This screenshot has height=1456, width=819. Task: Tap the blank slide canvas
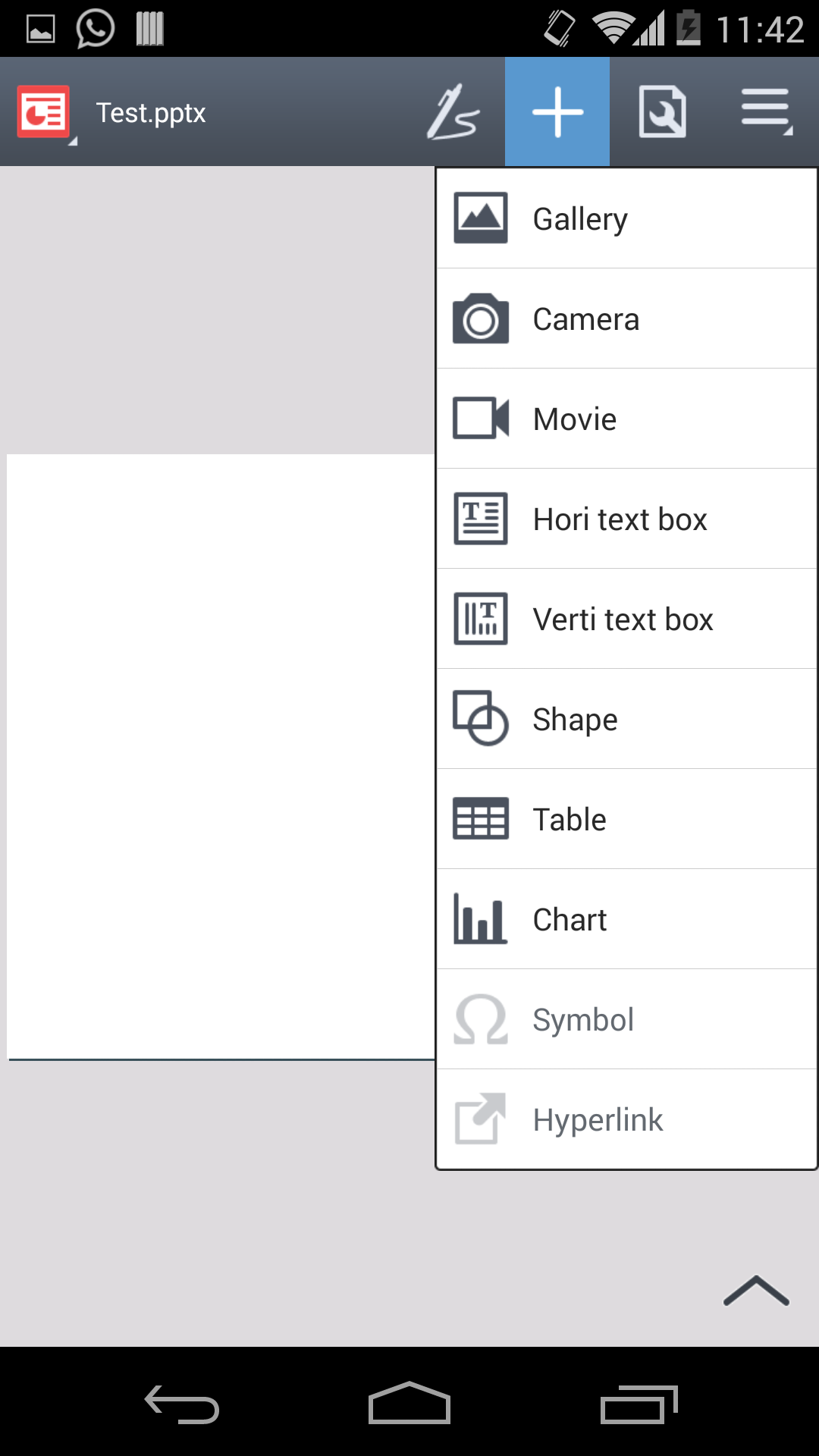[221, 756]
